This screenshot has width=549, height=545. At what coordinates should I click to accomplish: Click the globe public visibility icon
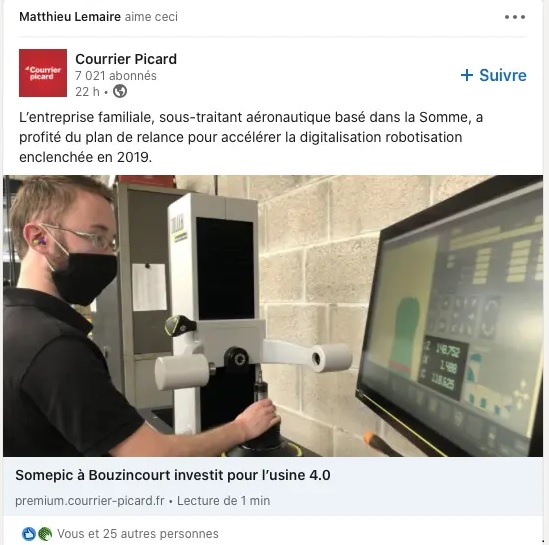pyautogui.click(x=120, y=91)
